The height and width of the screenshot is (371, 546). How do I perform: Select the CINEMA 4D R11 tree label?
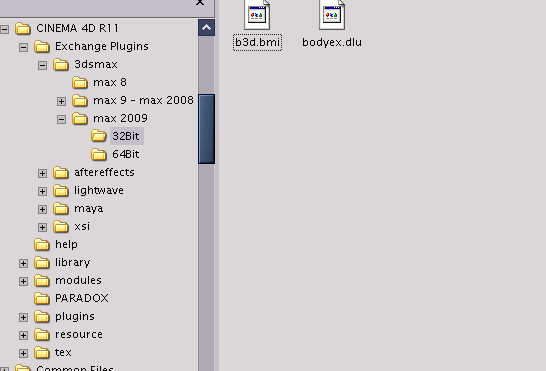tap(77, 28)
